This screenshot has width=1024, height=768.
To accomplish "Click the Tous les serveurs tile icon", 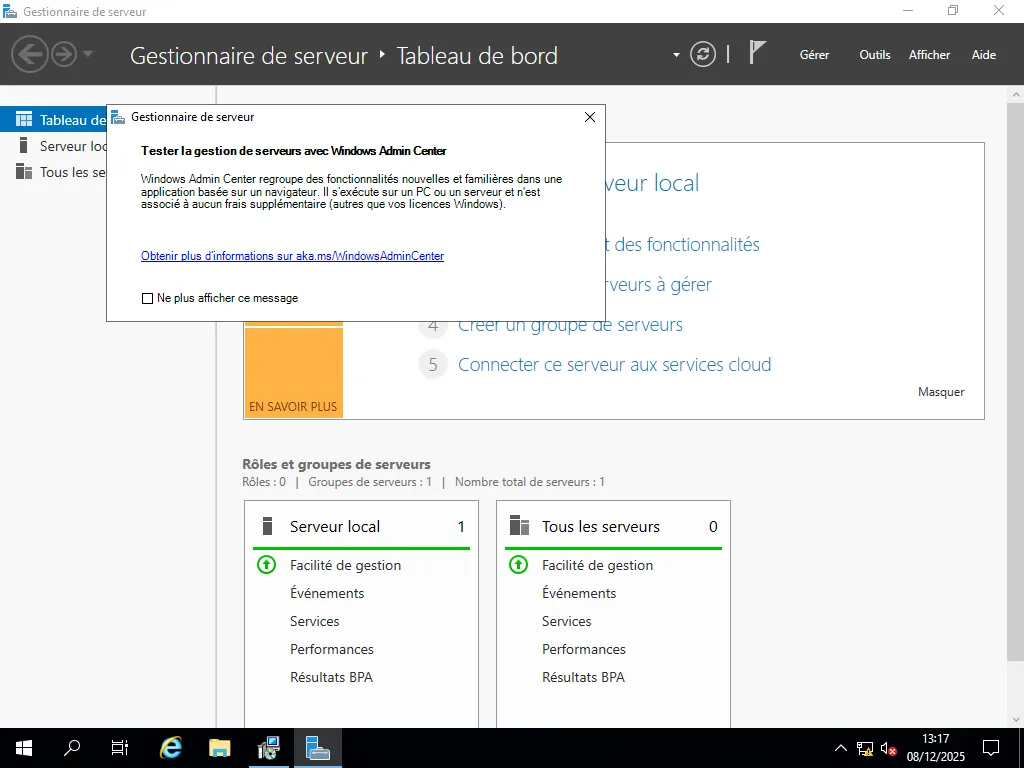I will click(519, 526).
